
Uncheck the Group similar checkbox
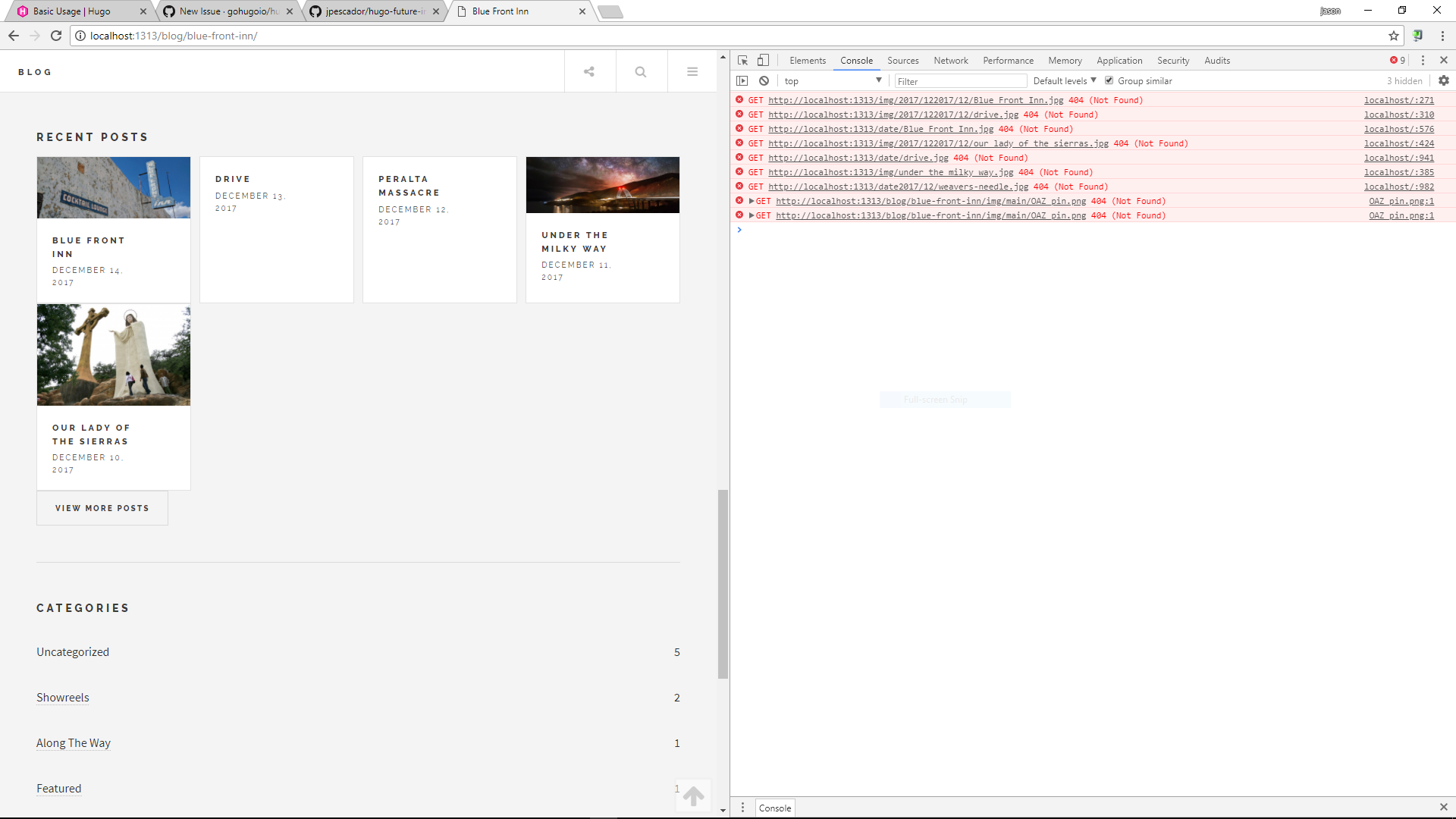click(1109, 80)
